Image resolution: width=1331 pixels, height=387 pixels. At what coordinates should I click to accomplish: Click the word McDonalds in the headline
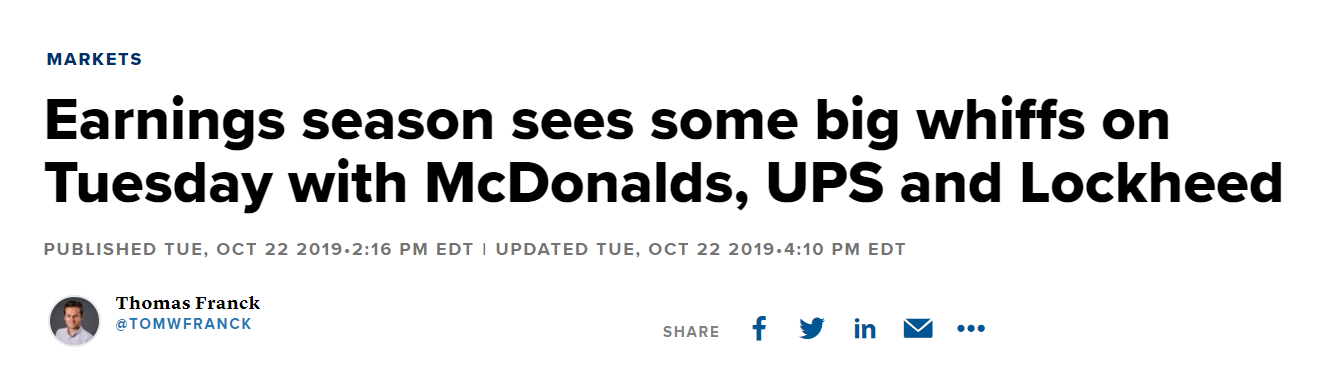pos(588,183)
